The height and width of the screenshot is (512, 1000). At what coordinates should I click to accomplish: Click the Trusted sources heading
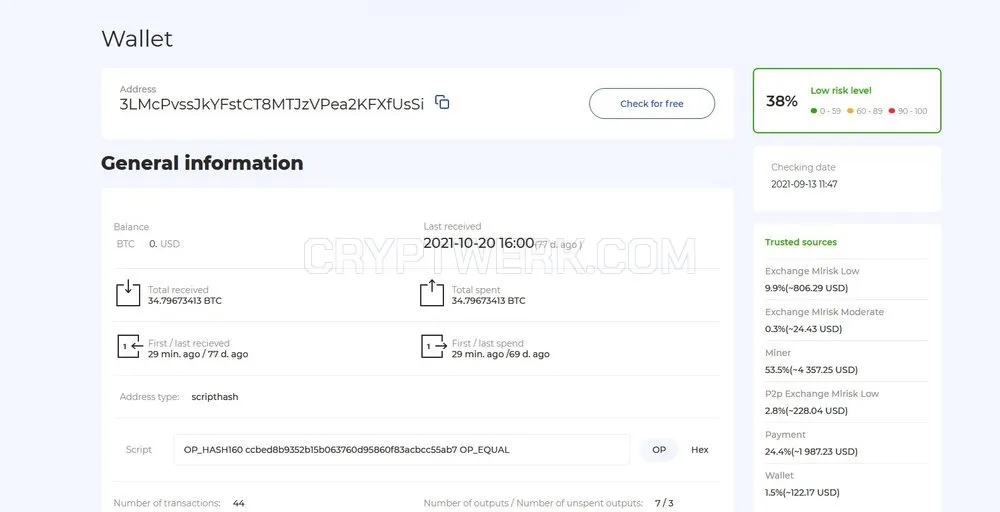coord(800,242)
